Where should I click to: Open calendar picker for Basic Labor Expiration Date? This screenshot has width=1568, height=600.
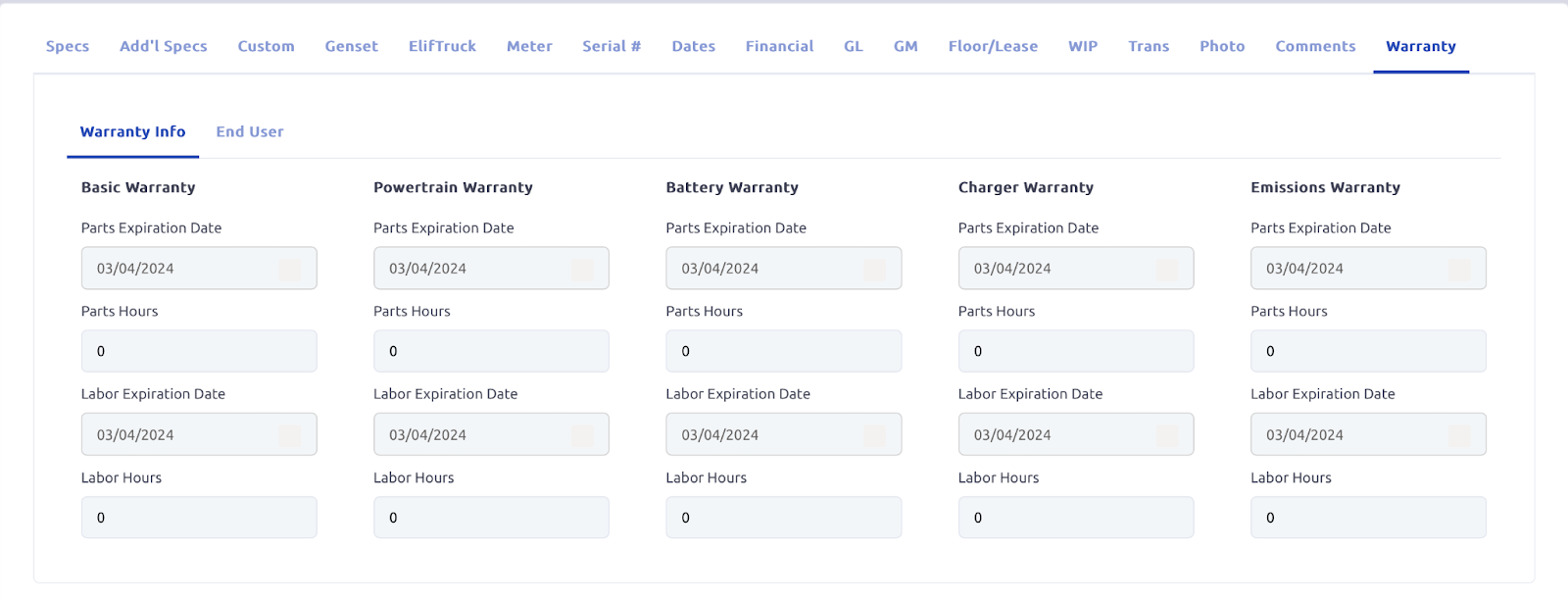click(290, 435)
